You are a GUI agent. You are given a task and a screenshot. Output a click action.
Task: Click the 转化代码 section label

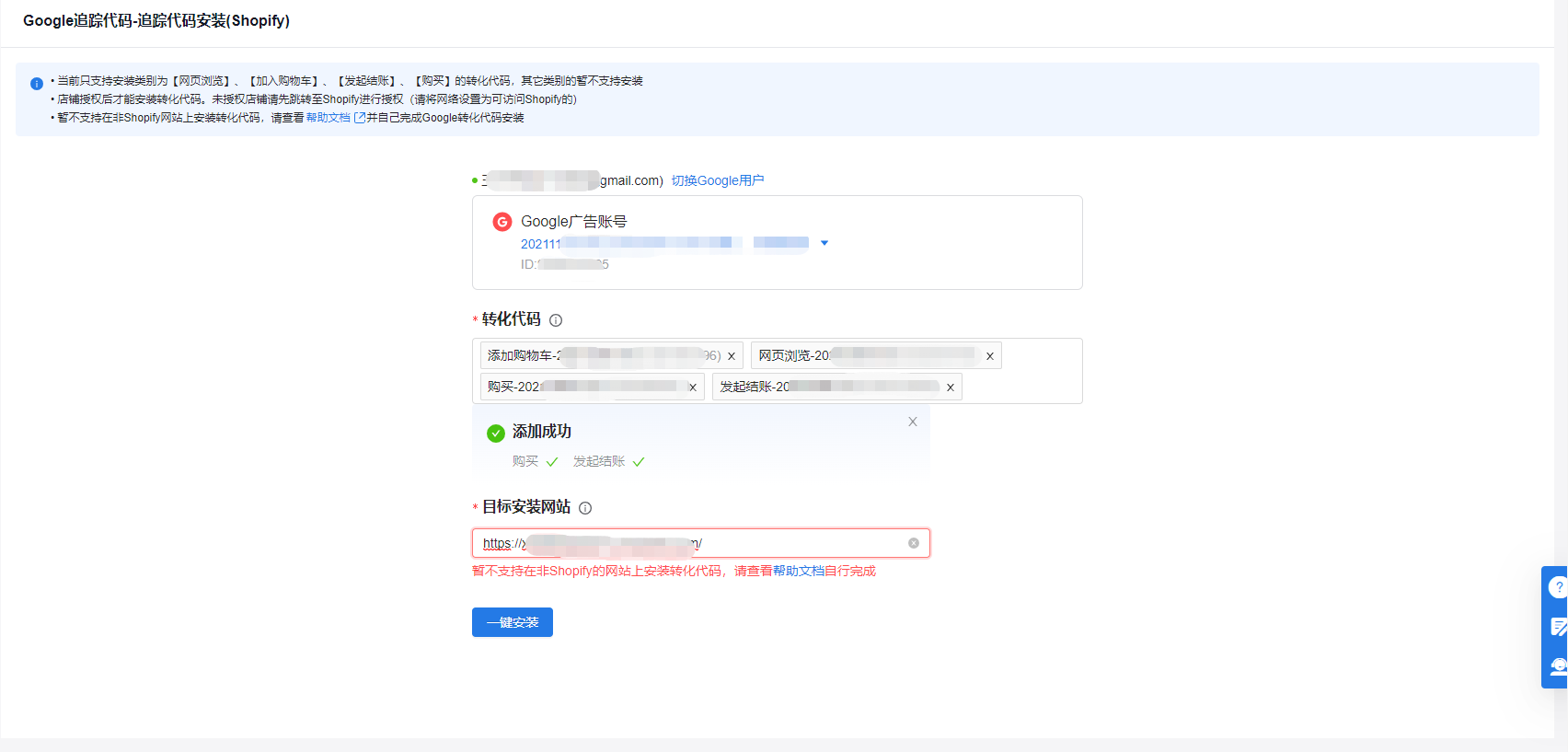[x=512, y=319]
